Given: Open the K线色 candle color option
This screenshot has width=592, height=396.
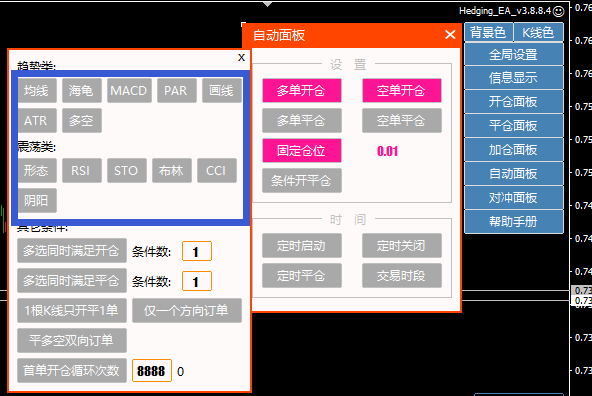Looking at the screenshot, I should click(x=538, y=32).
